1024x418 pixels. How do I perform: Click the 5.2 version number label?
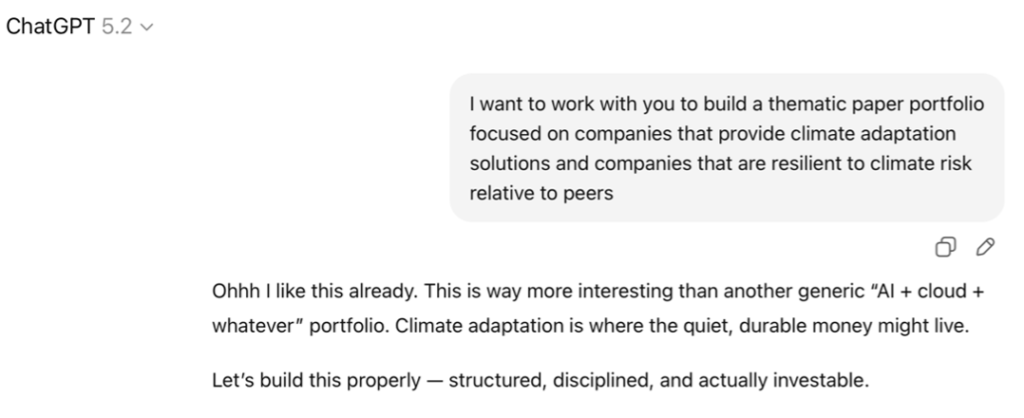(117, 27)
